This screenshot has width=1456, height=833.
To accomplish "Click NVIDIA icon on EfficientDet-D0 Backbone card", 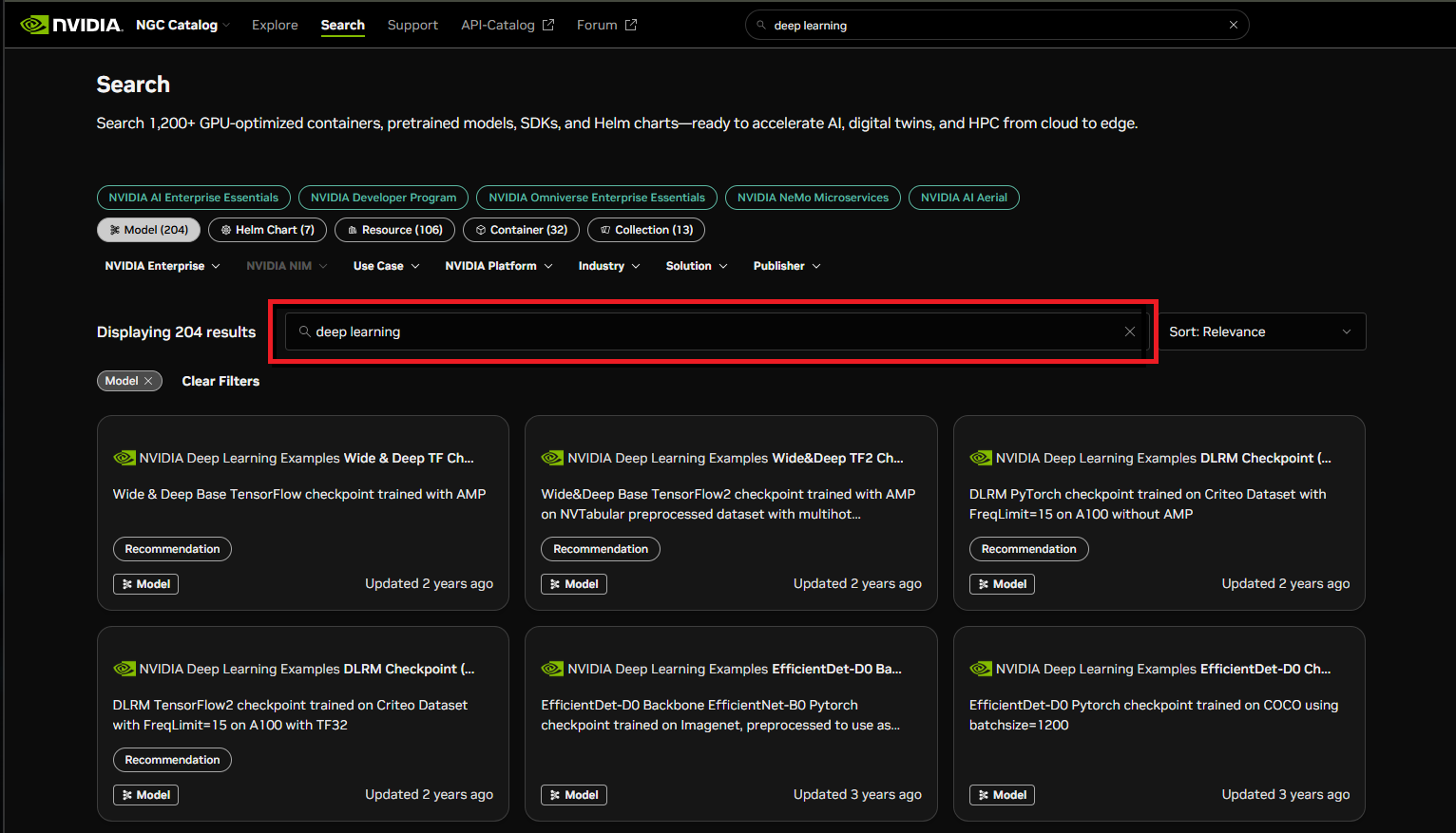I will [x=552, y=669].
